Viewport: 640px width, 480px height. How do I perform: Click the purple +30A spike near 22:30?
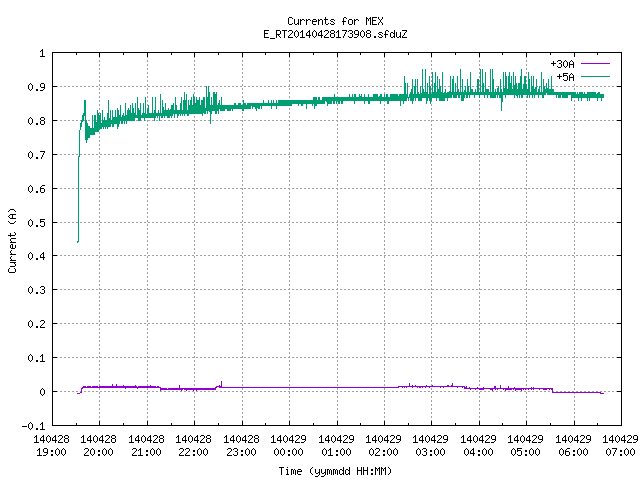[221, 384]
